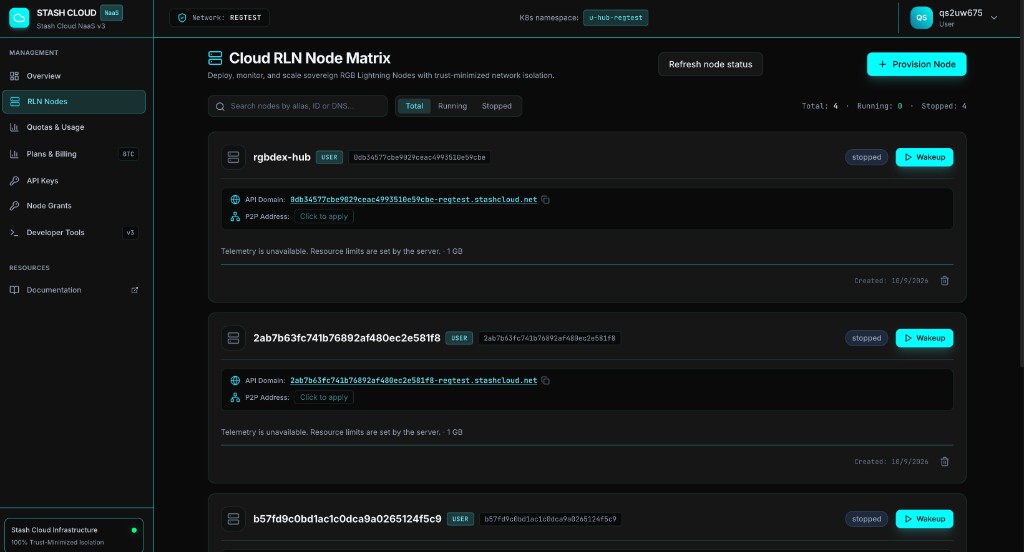Open the 2ab7b63fc741 API domain link
This screenshot has height=552, width=1024.
coord(413,381)
